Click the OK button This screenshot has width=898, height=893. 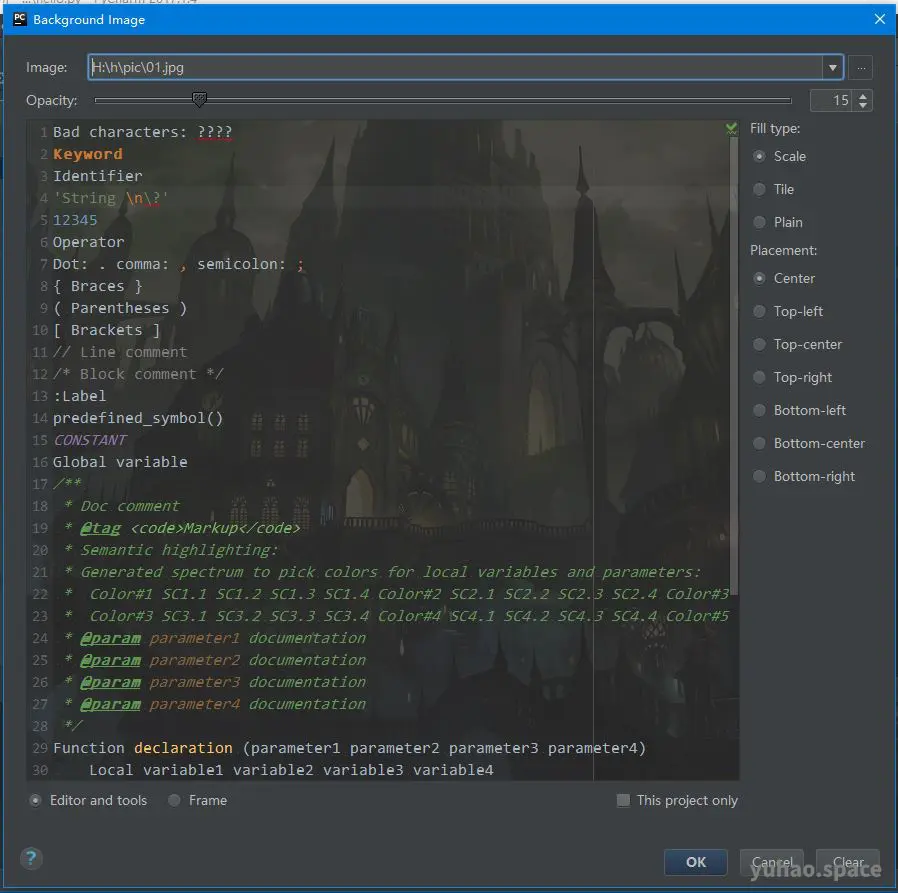click(x=695, y=862)
